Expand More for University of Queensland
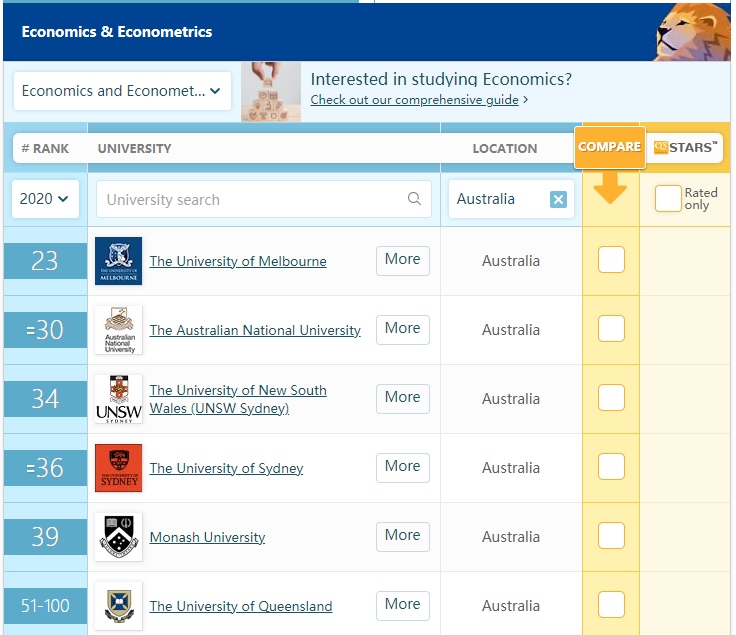736x635 pixels. (403, 605)
